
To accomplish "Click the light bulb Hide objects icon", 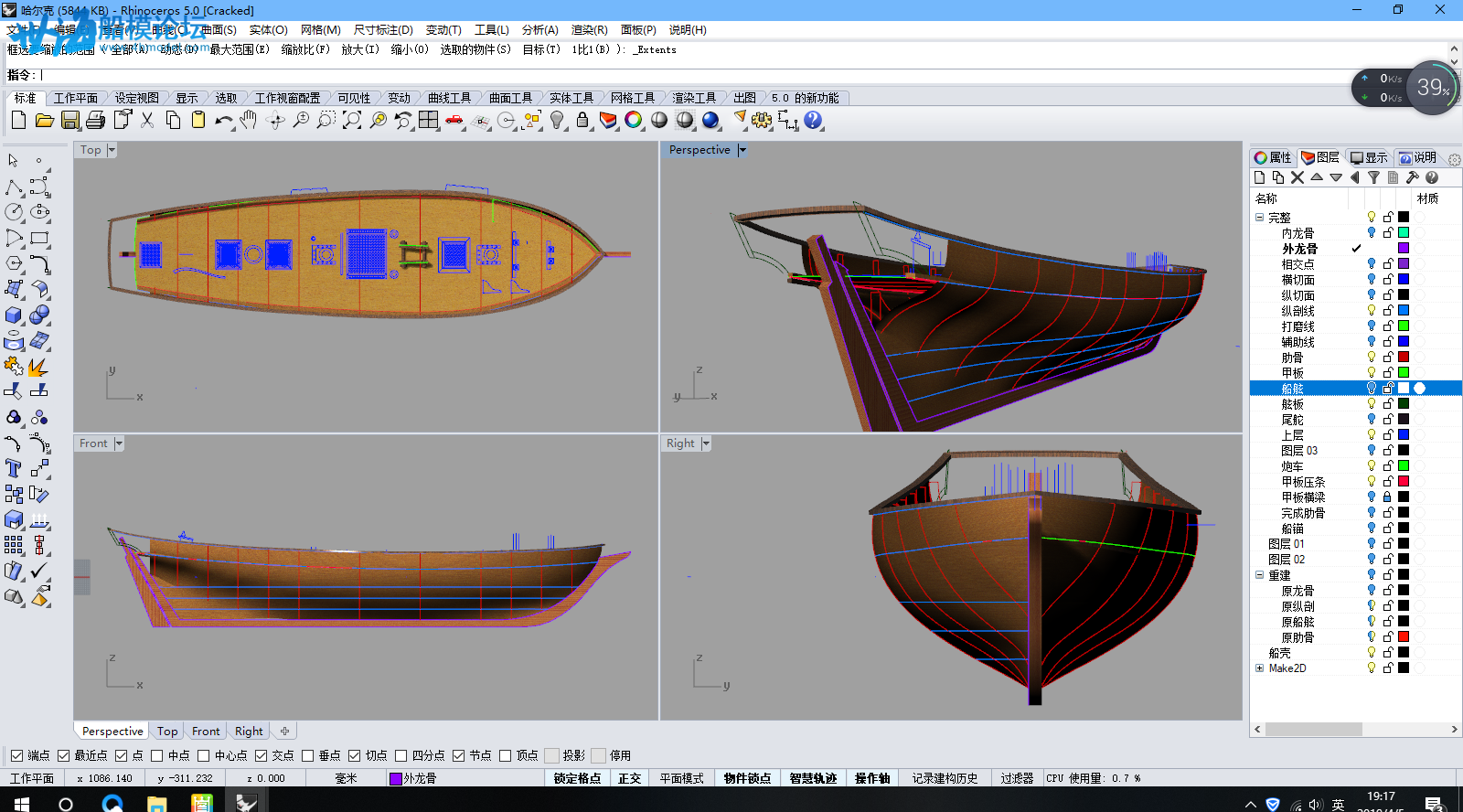I will [557, 120].
